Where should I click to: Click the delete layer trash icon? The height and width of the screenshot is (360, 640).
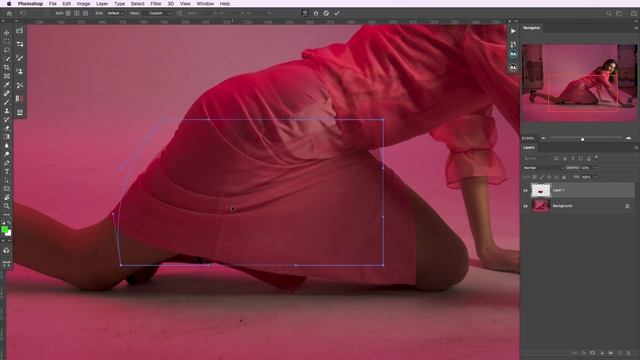[628, 353]
